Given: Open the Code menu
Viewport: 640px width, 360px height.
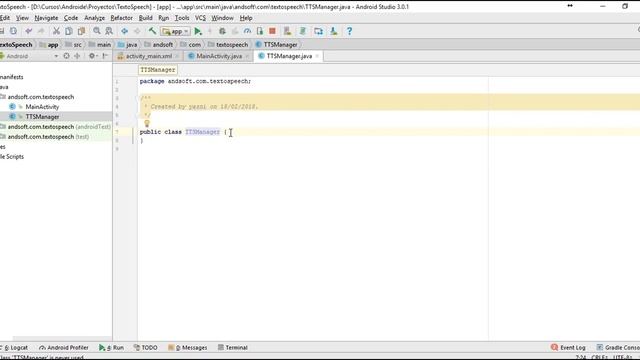Looking at the screenshot, I should (71, 18).
